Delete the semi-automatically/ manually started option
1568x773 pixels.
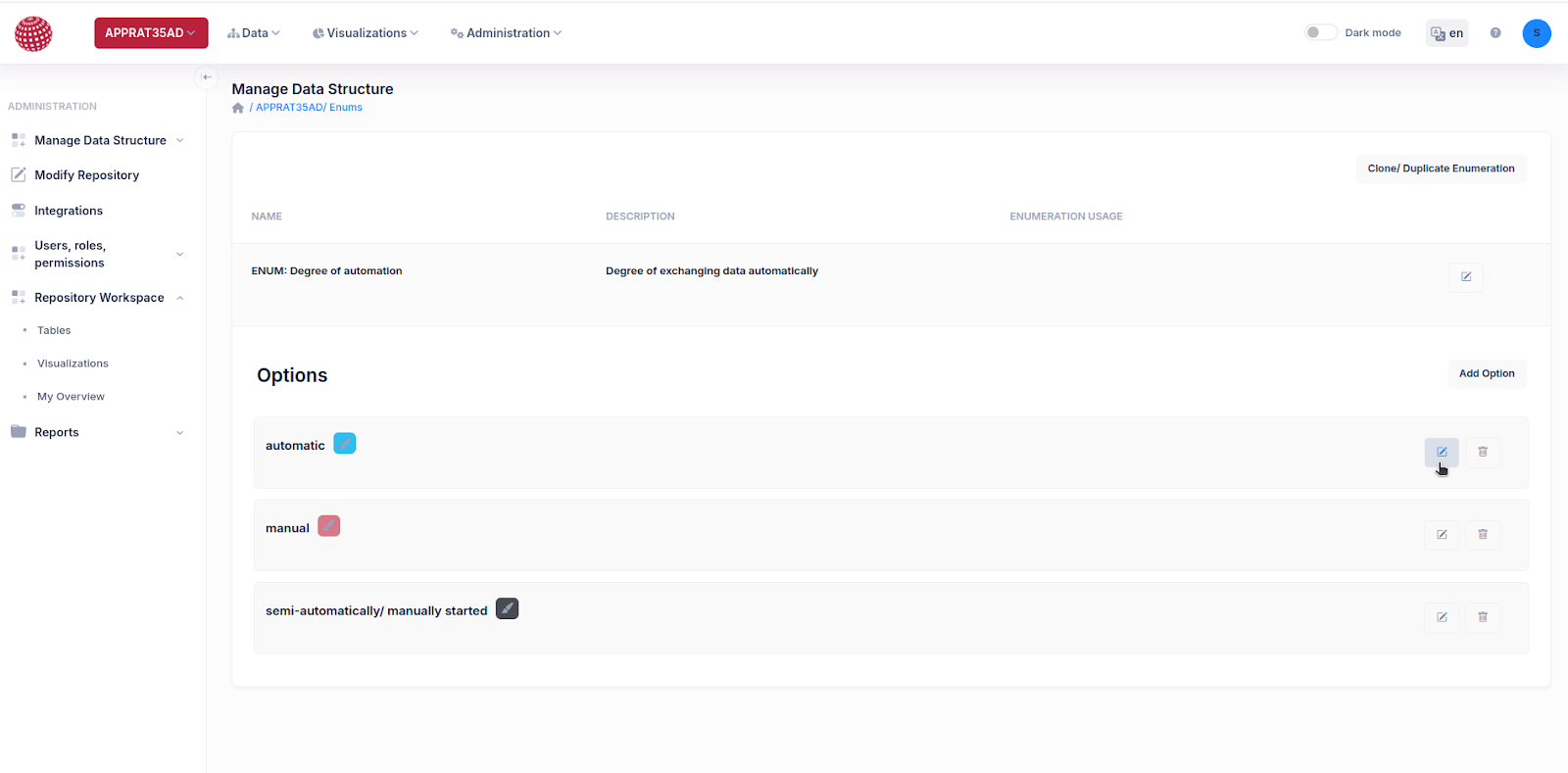point(1483,617)
